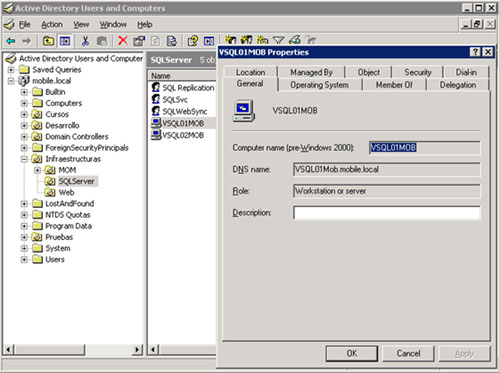Switch to the Operating System tab
500x373 pixels.
(x=319, y=85)
